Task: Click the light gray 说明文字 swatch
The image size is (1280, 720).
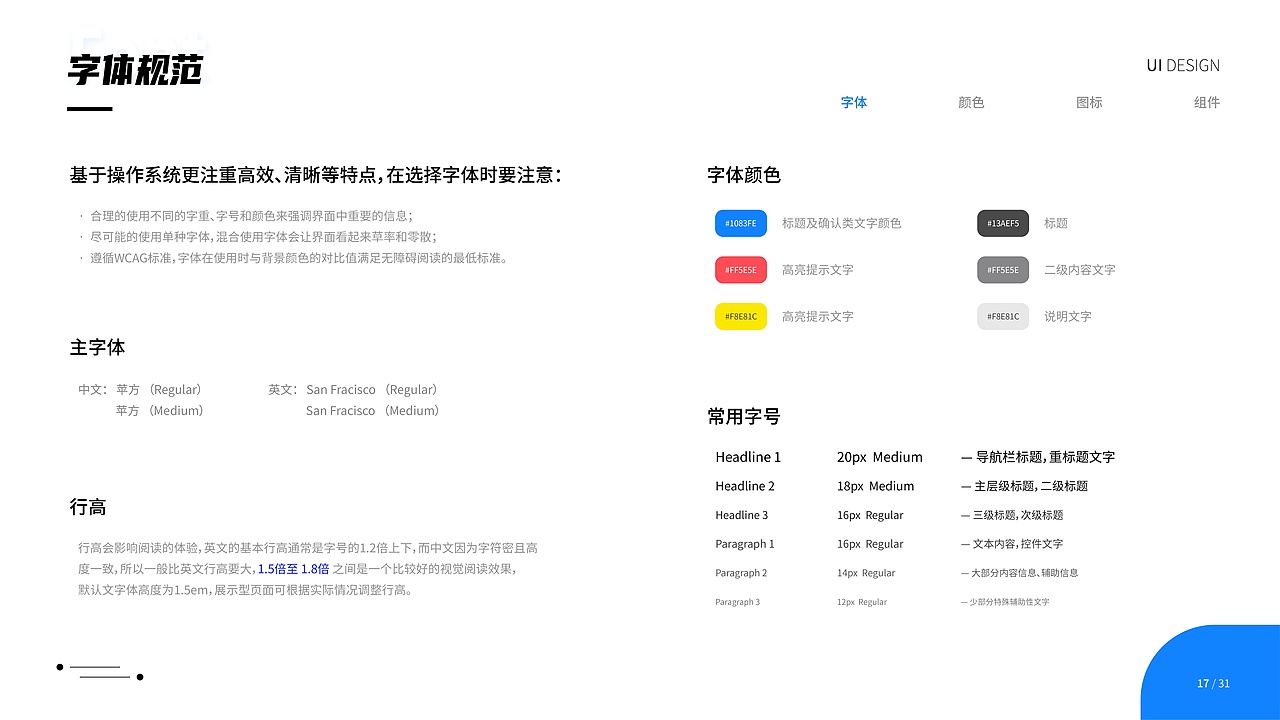Action: (x=1003, y=316)
